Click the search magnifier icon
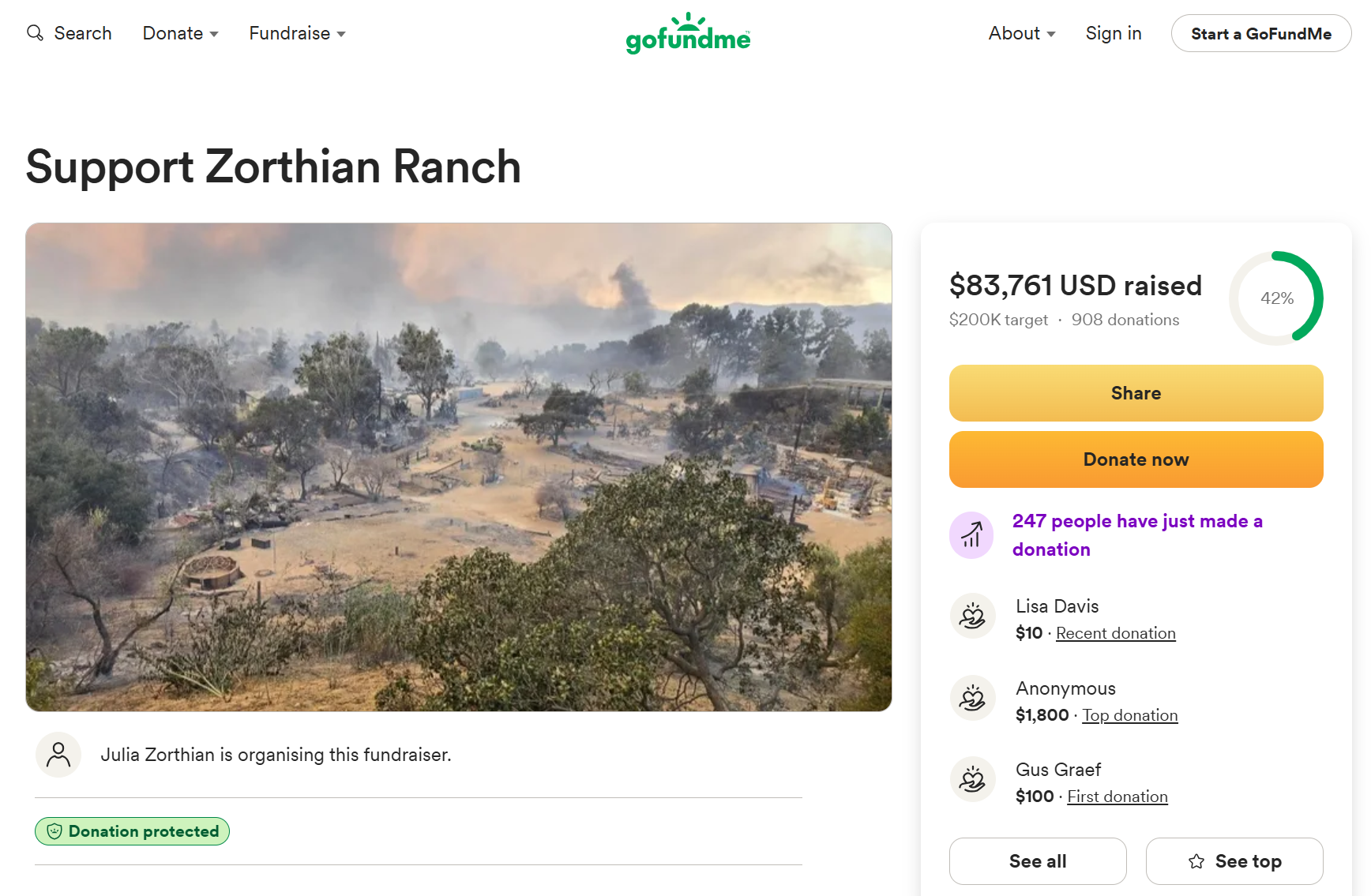 tap(35, 32)
